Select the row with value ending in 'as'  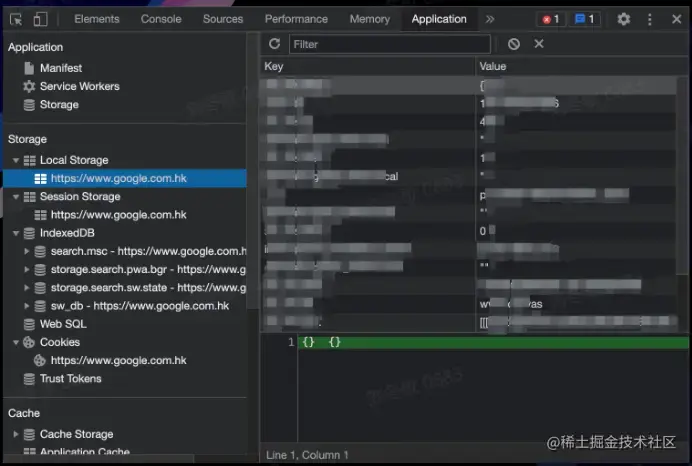pos(469,304)
